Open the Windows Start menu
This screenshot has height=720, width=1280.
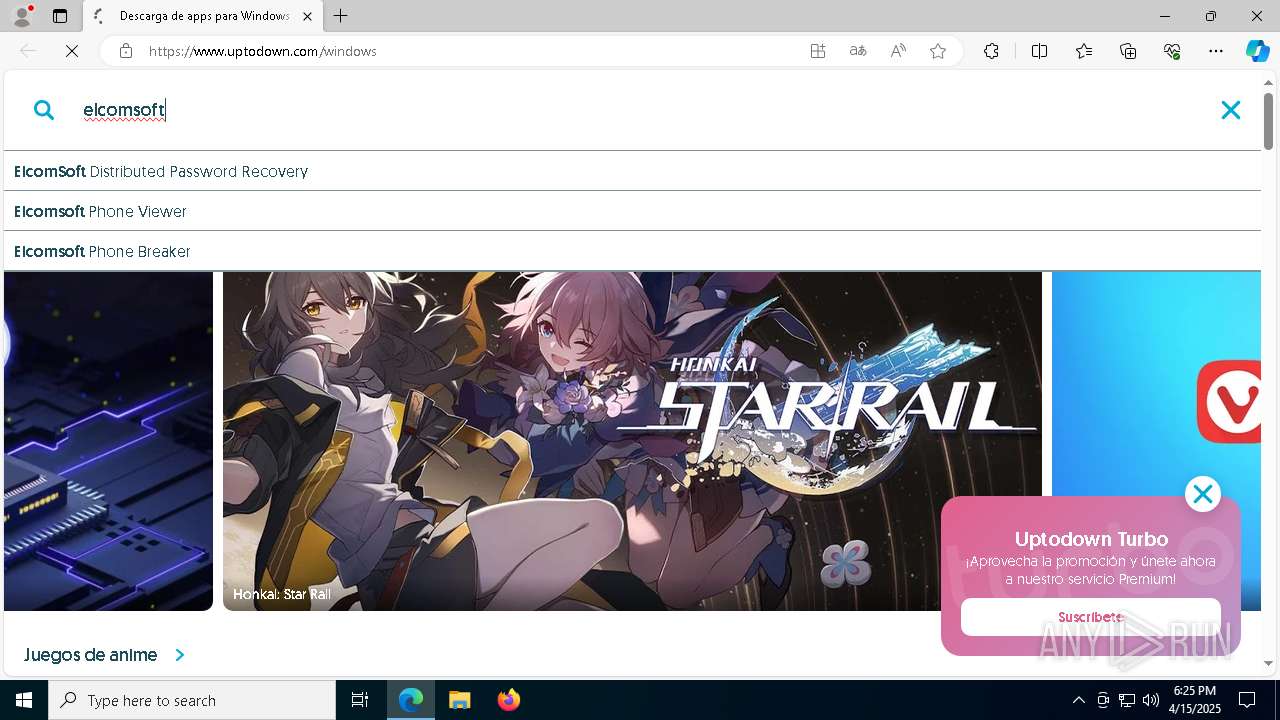point(24,700)
